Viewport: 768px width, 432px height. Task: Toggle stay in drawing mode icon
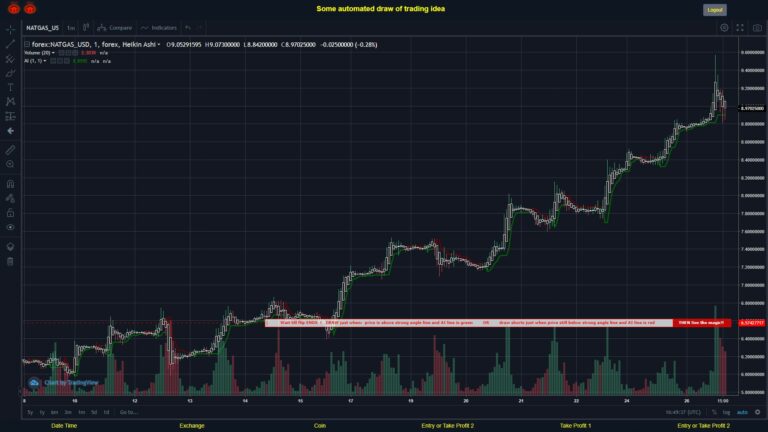point(10,198)
